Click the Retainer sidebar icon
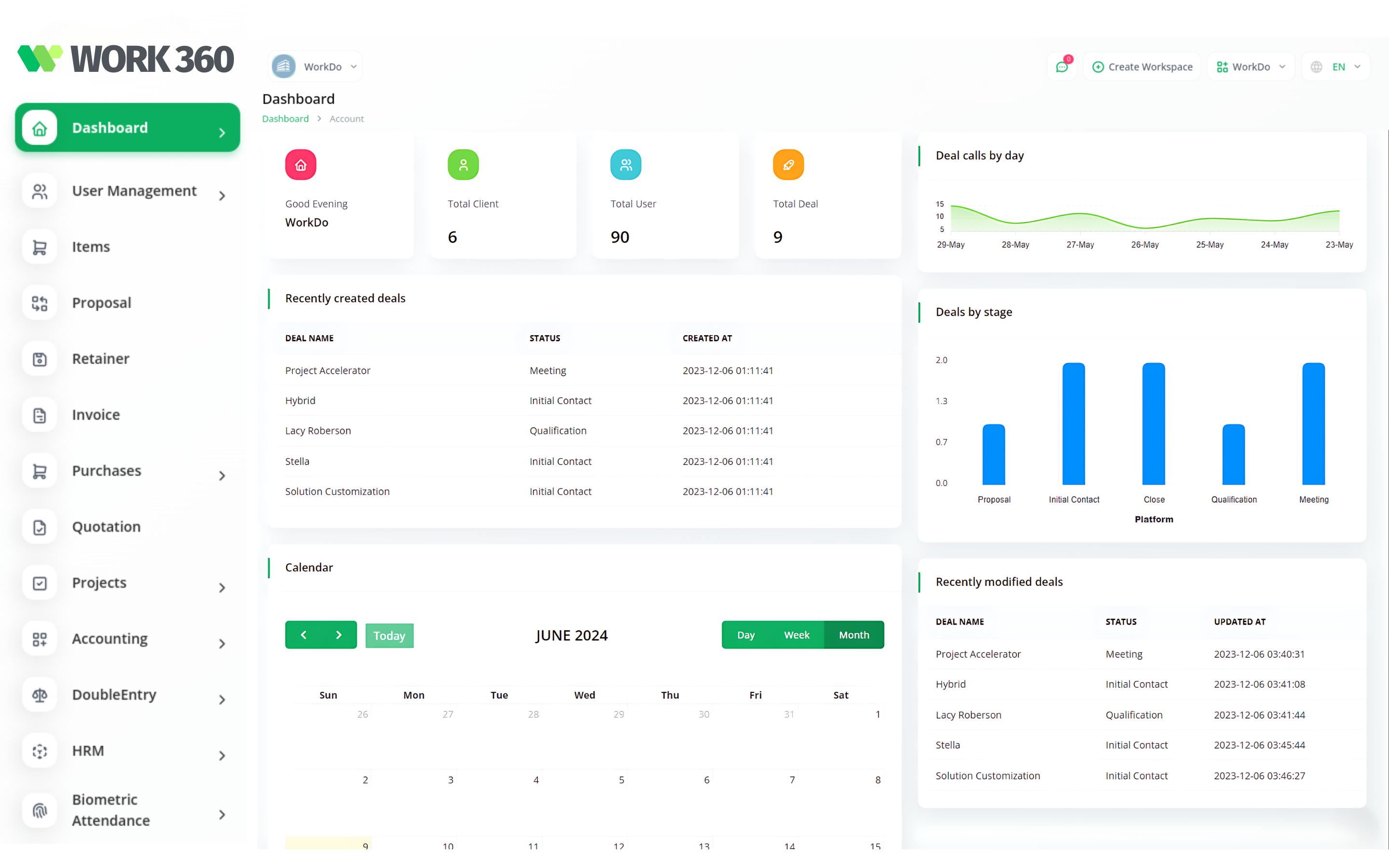Viewport: 1389px width, 868px height. tap(40, 359)
